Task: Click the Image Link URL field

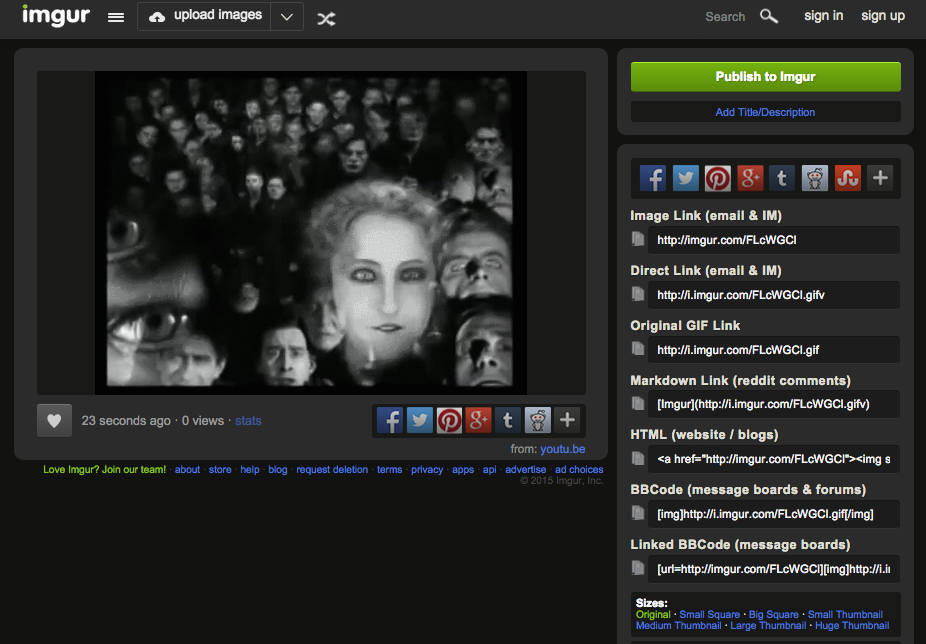Action: point(774,240)
